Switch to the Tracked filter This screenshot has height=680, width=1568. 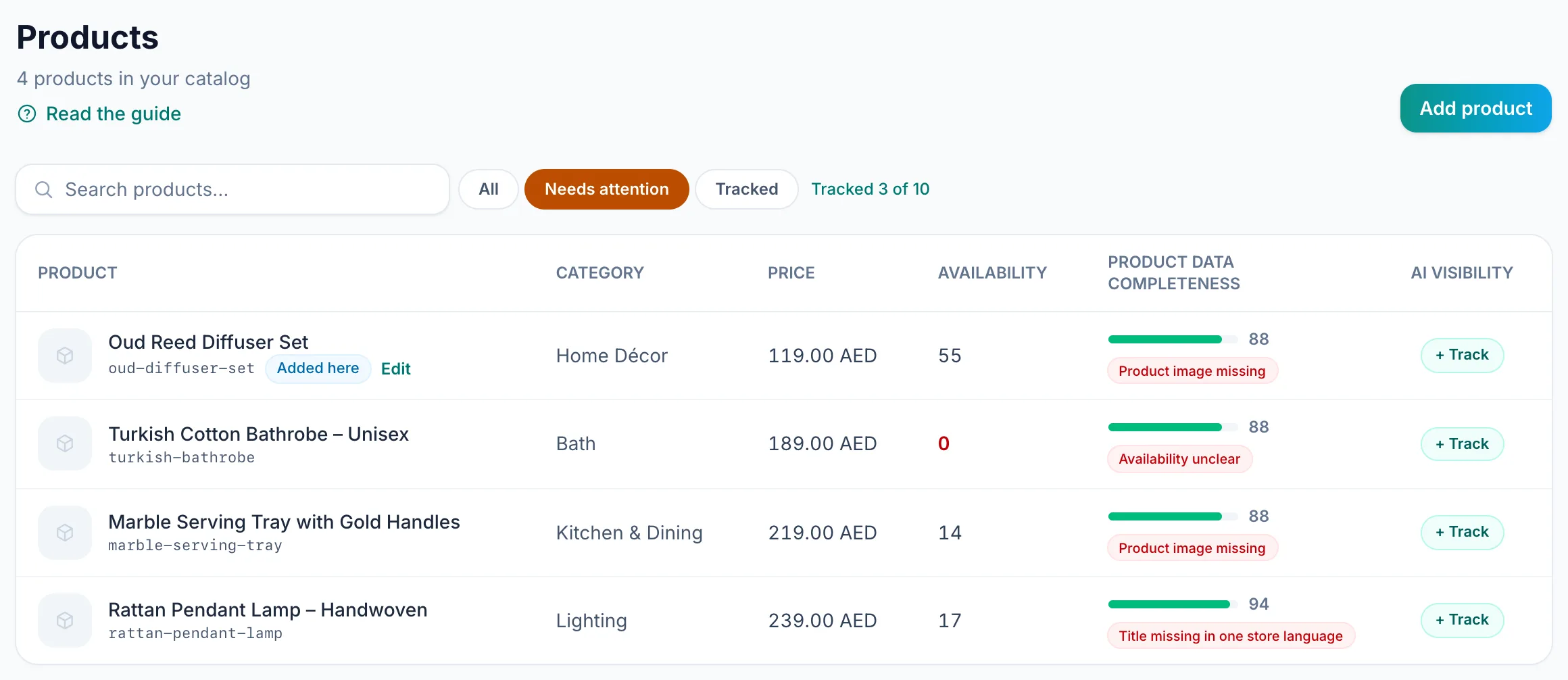click(x=747, y=189)
